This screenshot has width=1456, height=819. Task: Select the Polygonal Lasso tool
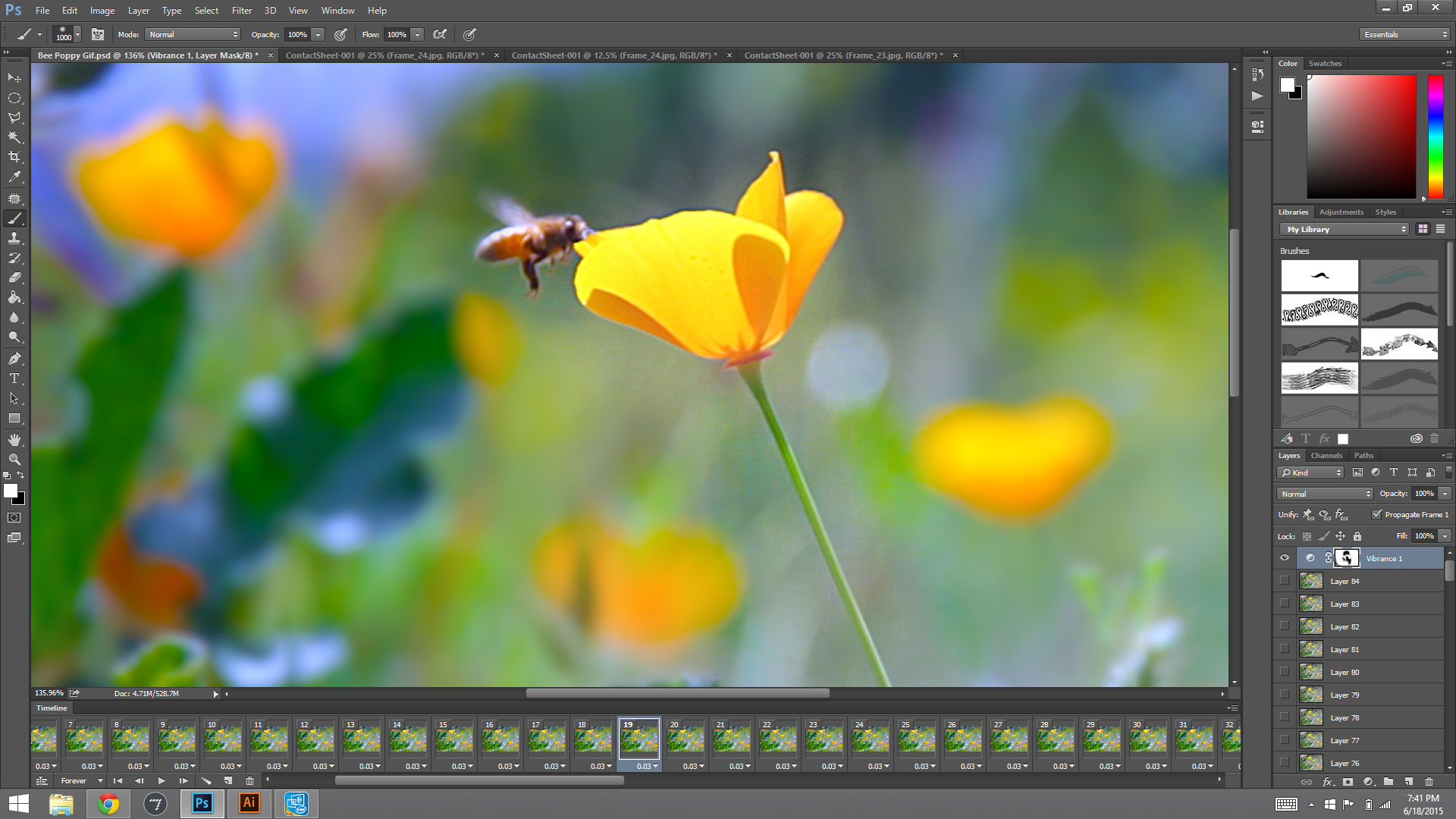pyautogui.click(x=14, y=118)
